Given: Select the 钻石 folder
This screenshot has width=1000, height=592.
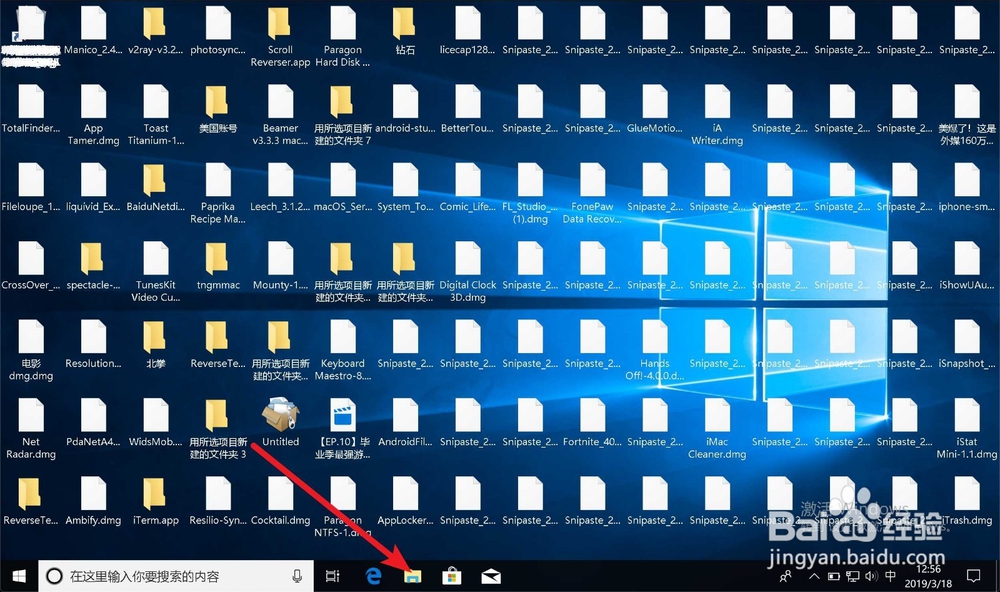Looking at the screenshot, I should click(405, 30).
